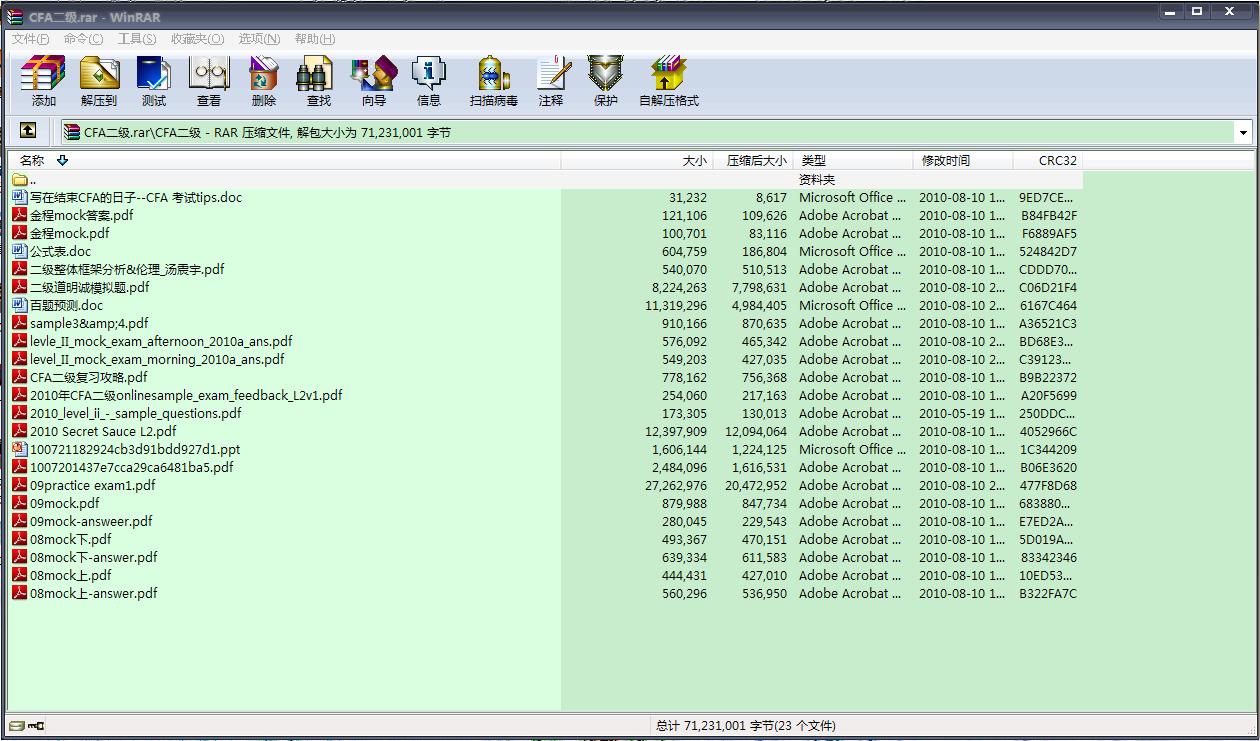
Task: Click the RAR archive icon in the address bar
Action: click(x=72, y=132)
